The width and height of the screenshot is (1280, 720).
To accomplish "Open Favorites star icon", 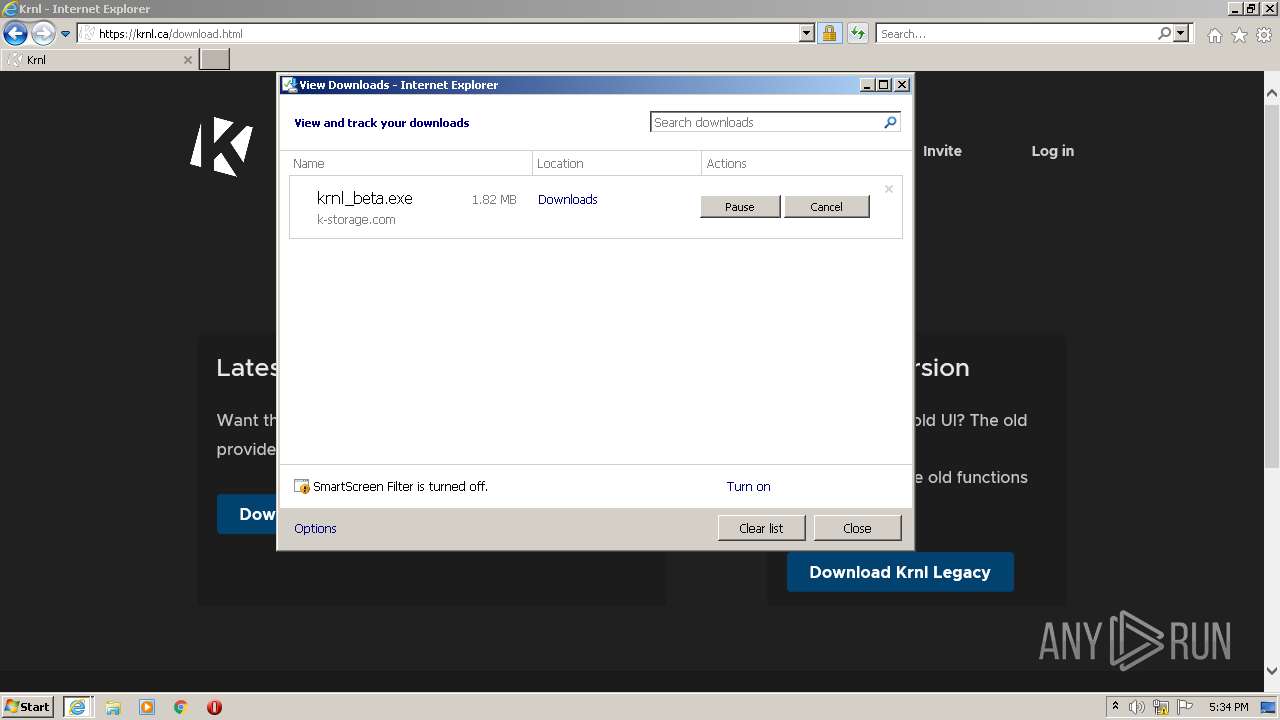I will [1239, 35].
